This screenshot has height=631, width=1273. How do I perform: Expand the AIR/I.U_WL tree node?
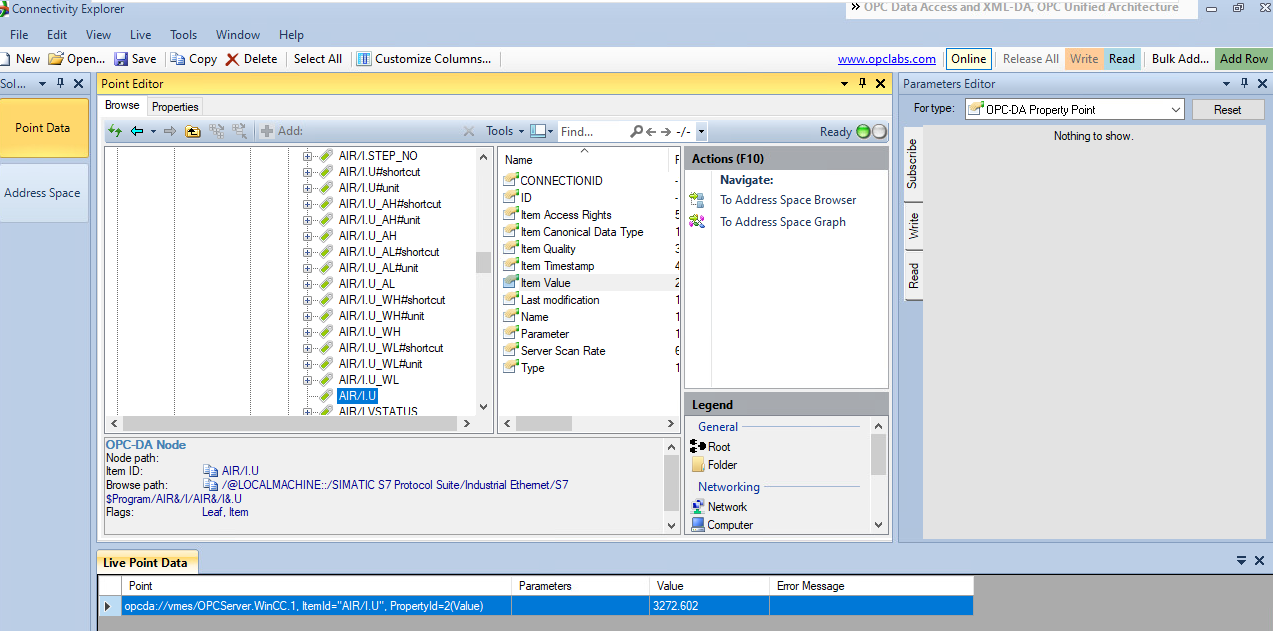(x=307, y=380)
